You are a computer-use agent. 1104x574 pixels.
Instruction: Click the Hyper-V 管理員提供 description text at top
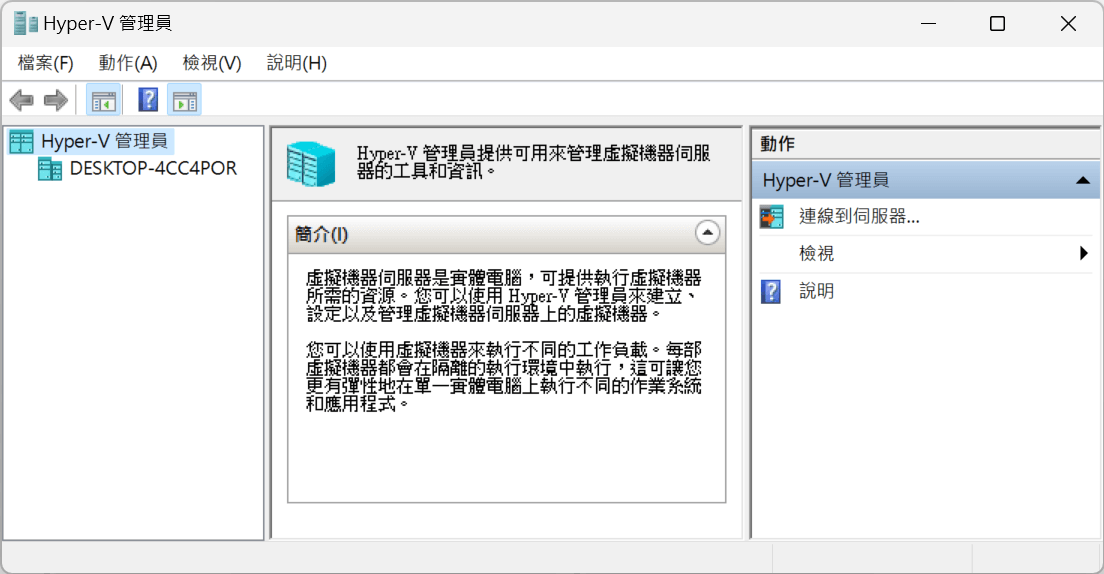[533, 162]
